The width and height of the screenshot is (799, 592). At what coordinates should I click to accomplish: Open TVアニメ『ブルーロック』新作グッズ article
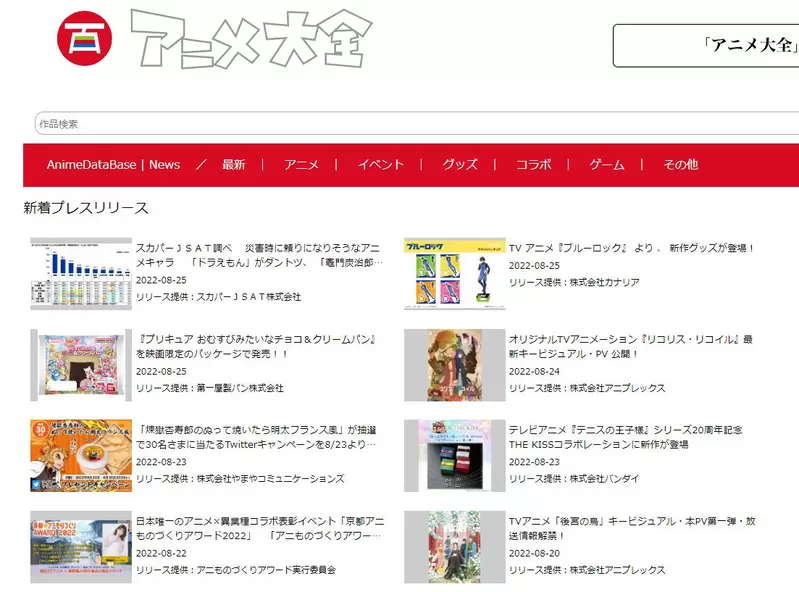coord(631,248)
